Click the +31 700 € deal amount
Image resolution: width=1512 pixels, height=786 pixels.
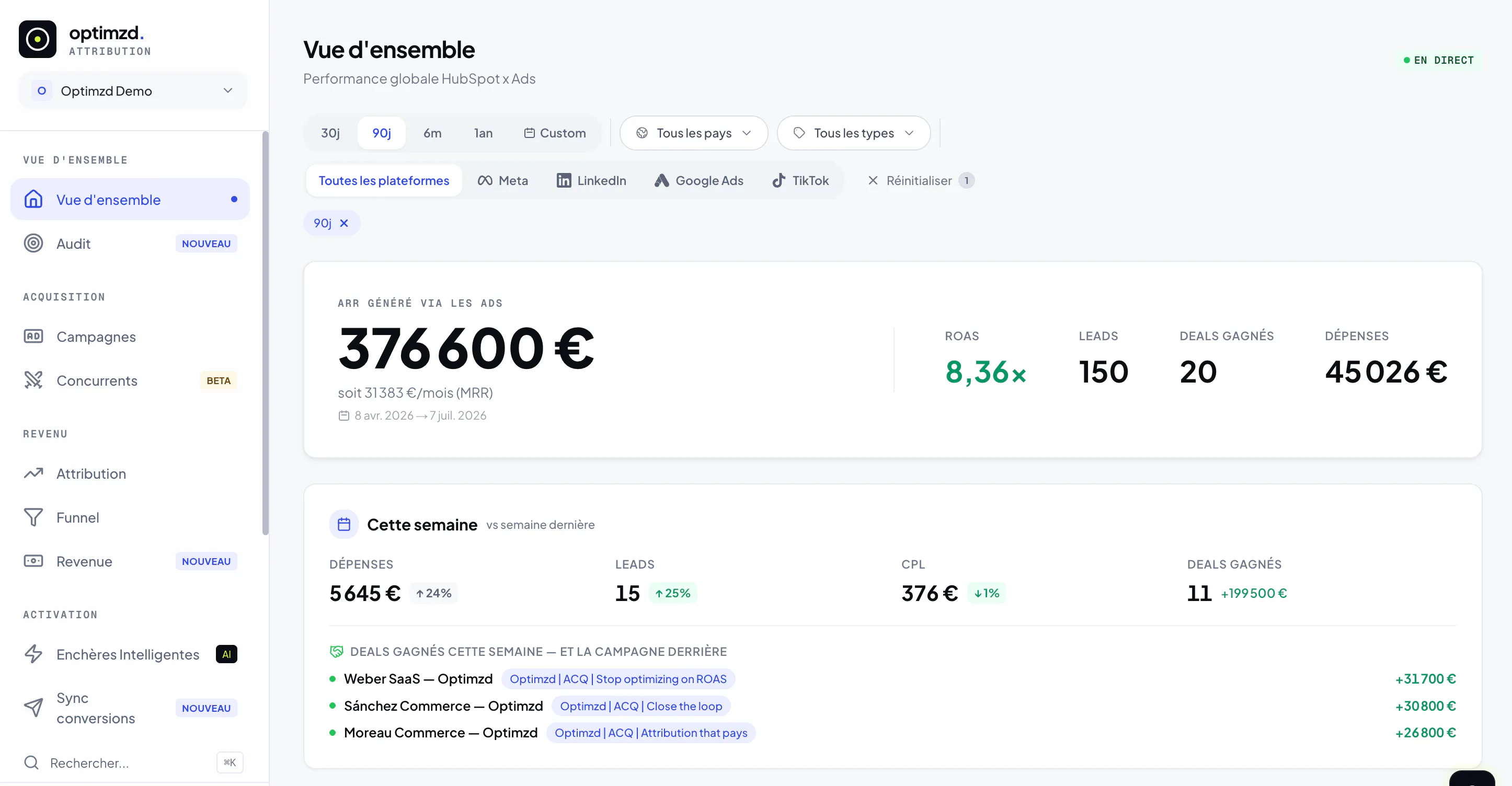tap(1426, 679)
